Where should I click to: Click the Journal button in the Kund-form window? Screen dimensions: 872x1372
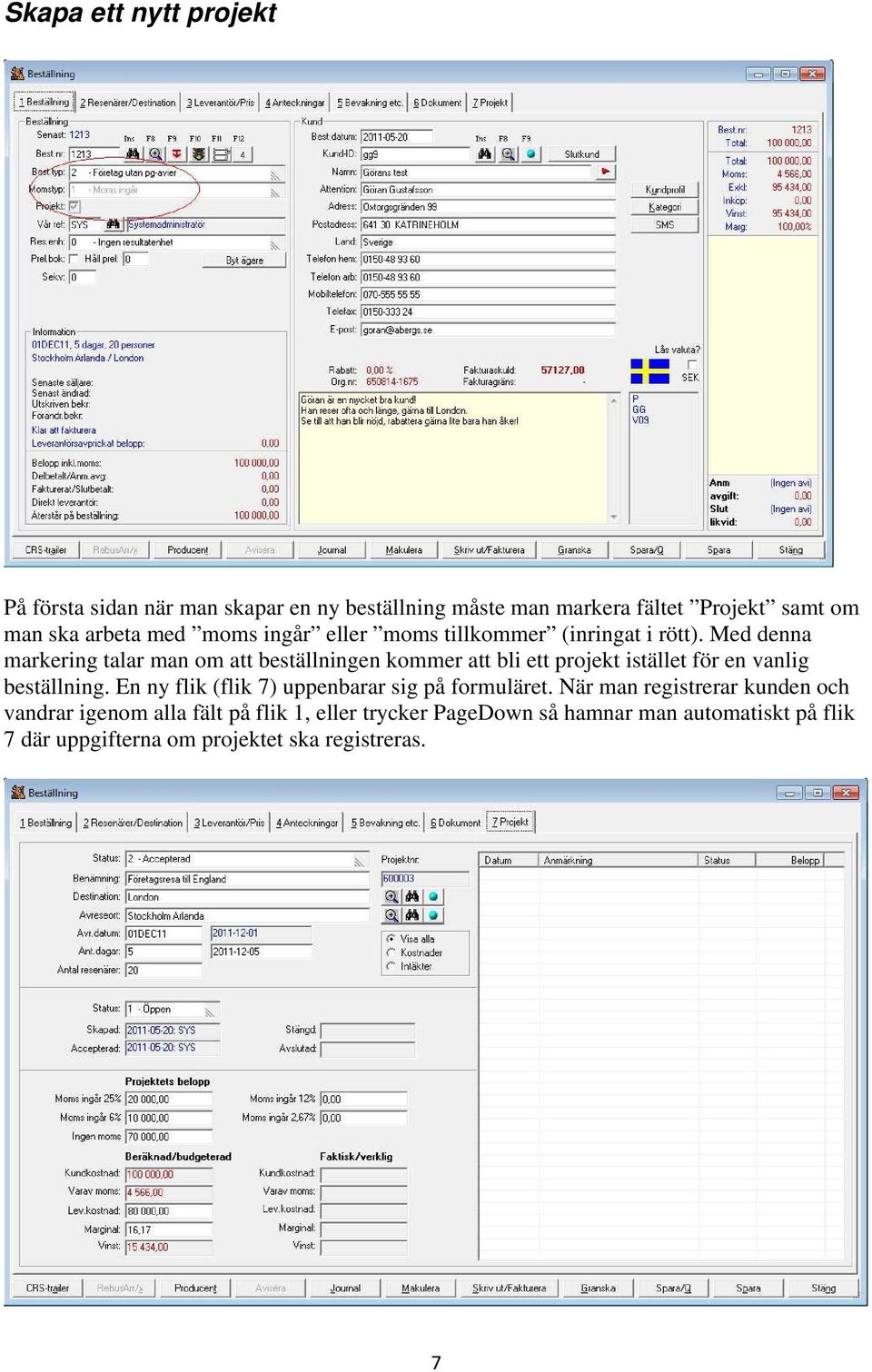pyautogui.click(x=332, y=549)
